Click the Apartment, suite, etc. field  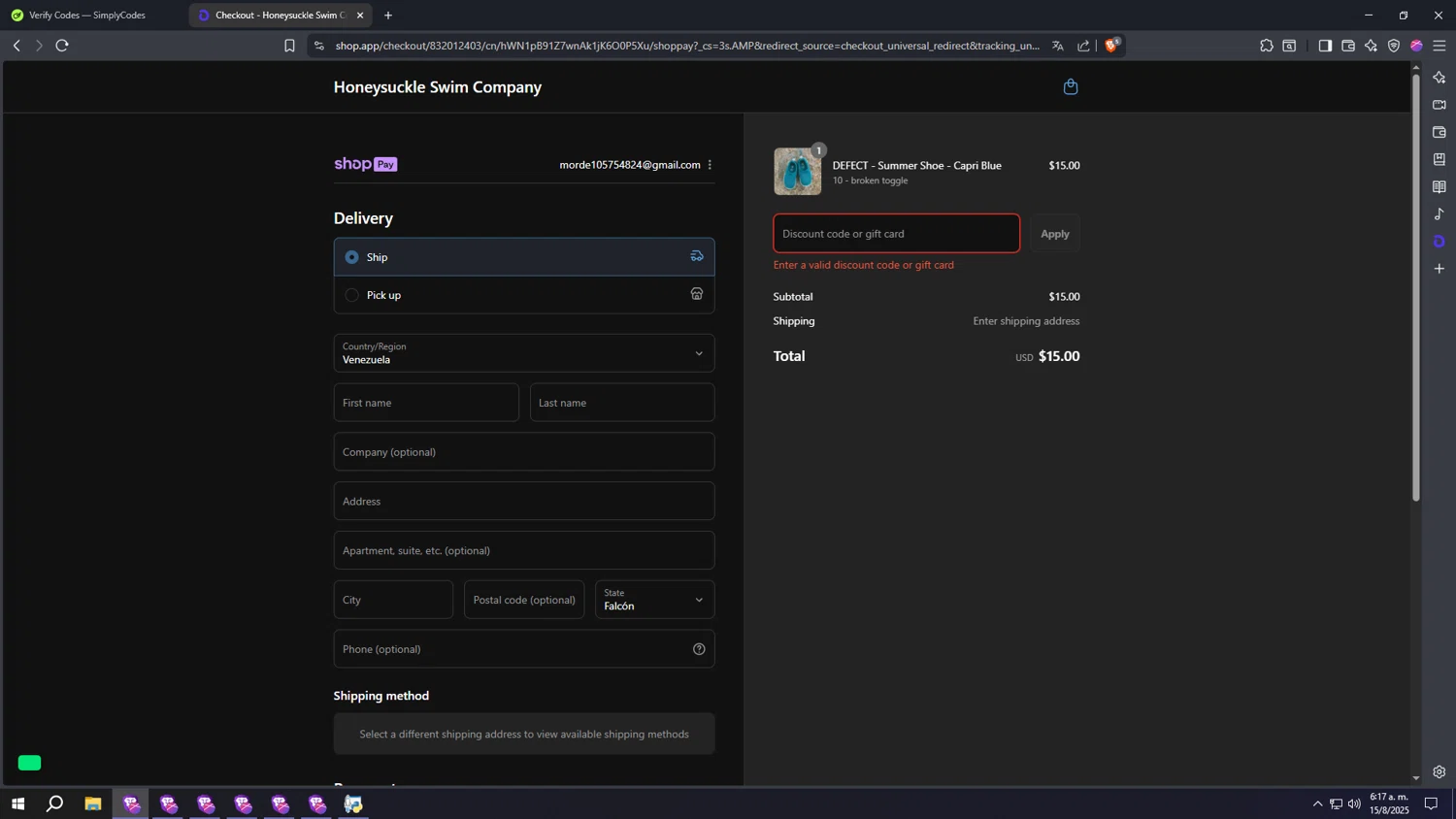click(524, 550)
